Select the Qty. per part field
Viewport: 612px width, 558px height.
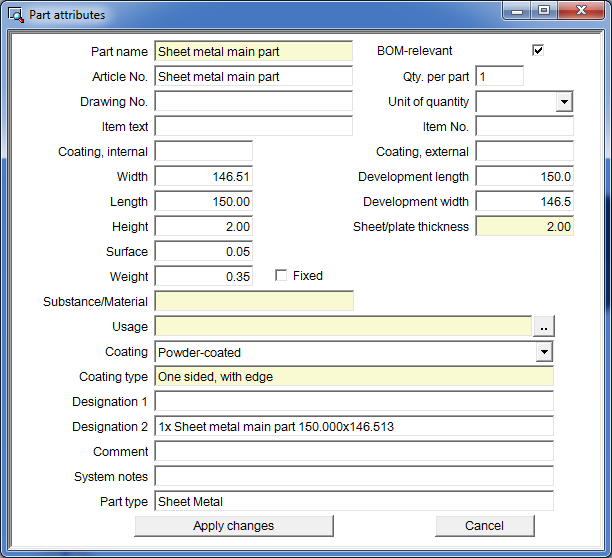[499, 76]
